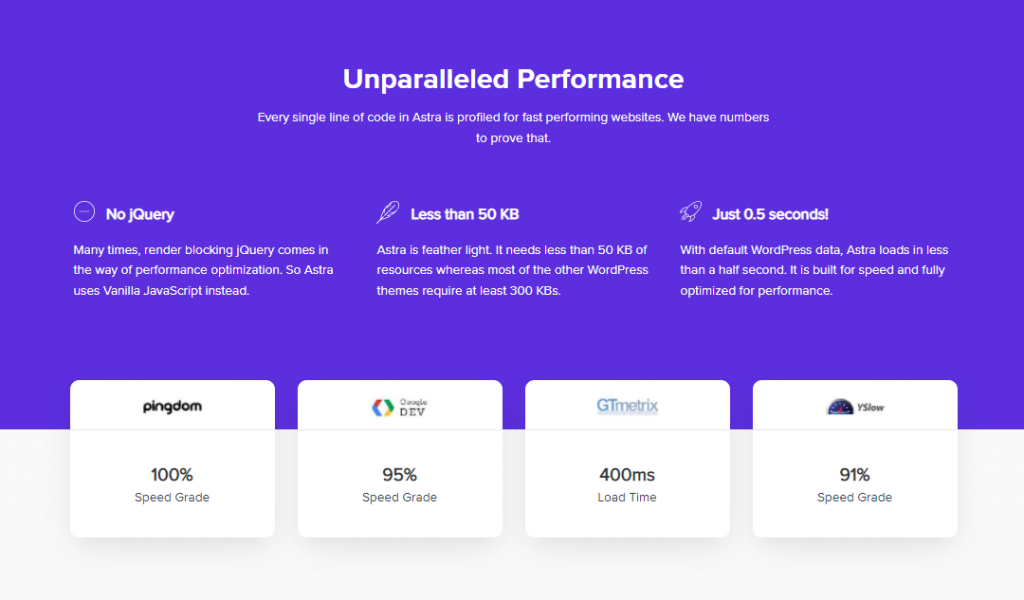Viewport: 1024px width, 600px height.
Task: Click the No jQuery heading text
Action: (x=140, y=214)
